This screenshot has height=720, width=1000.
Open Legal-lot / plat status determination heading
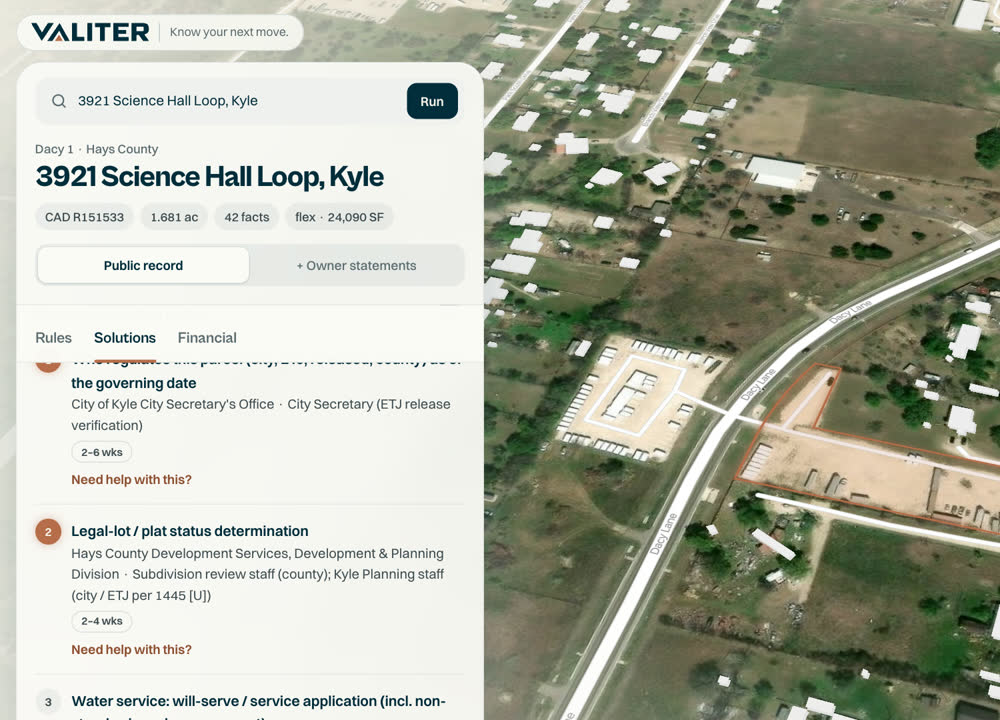click(x=189, y=531)
